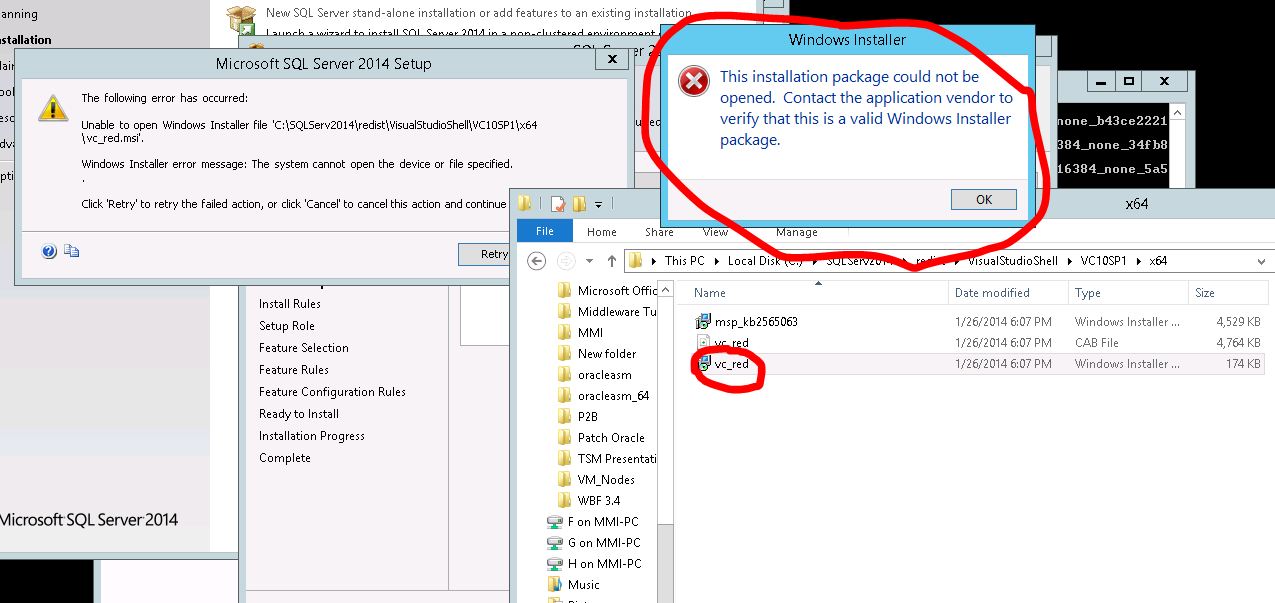1275x603 pixels.
Task: Select the TSM Presentation folder
Action: coord(607,458)
